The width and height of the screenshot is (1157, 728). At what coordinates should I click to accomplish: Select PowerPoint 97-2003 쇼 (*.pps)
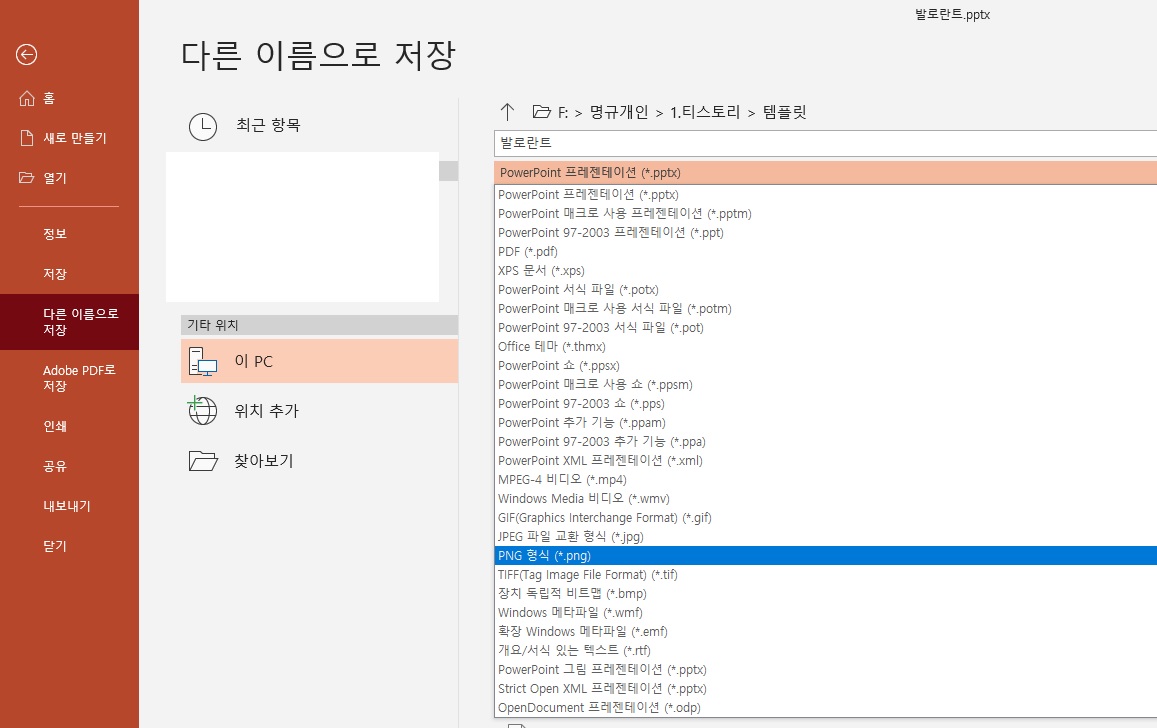(x=826, y=403)
